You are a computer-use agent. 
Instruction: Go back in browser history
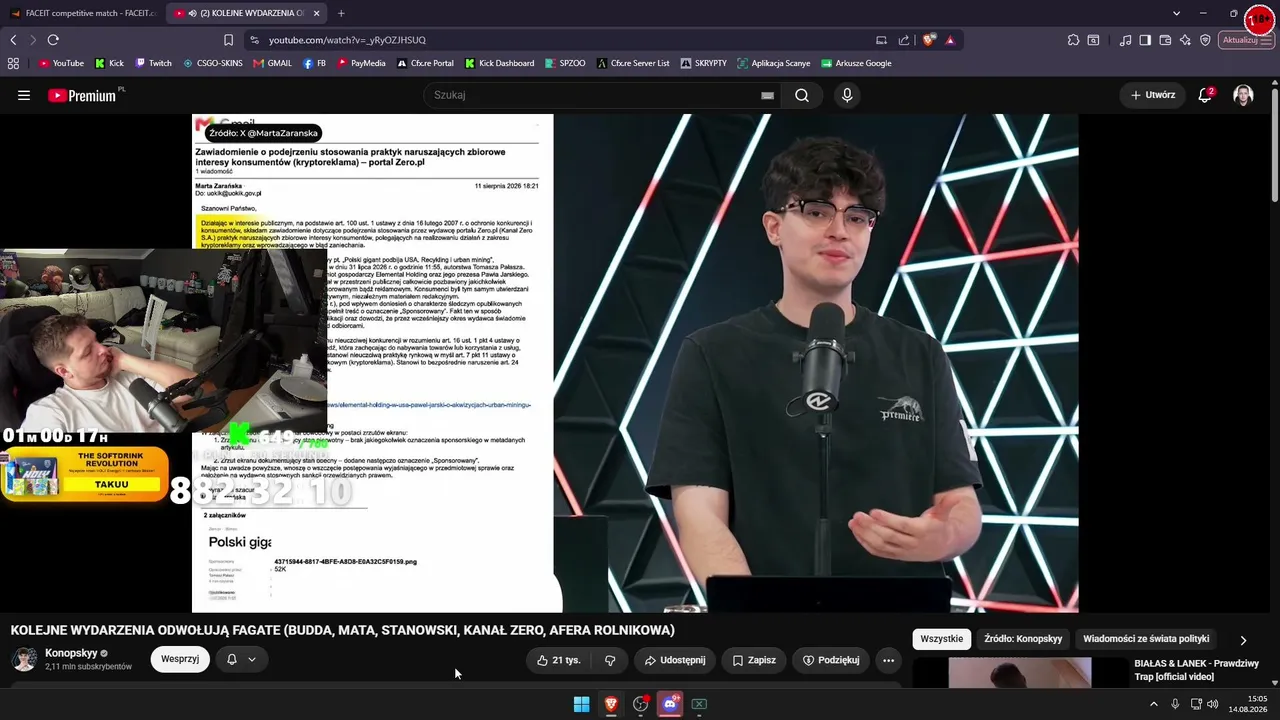[13, 40]
